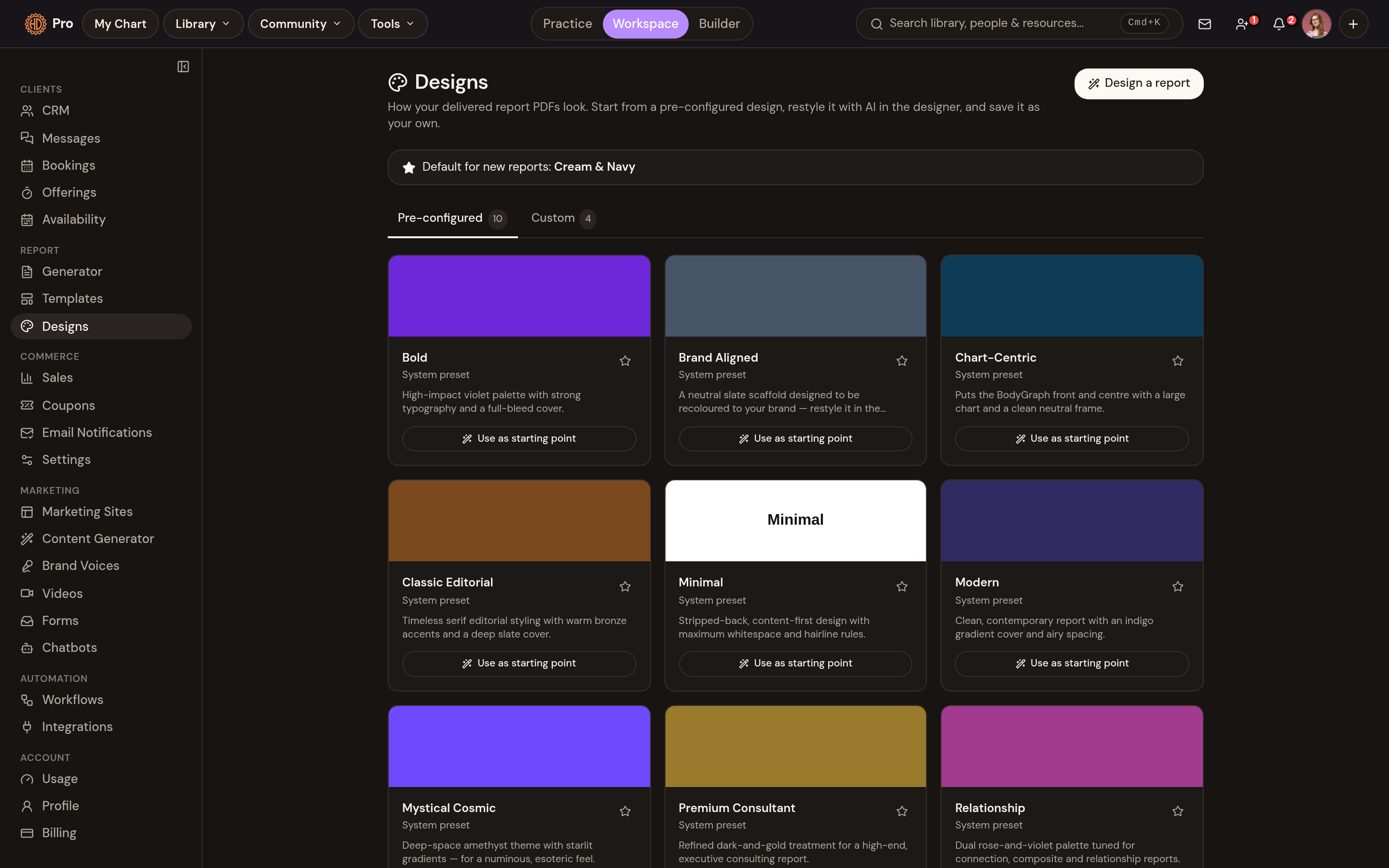
Task: Open Brand Voices in sidebar
Action: 101,566
